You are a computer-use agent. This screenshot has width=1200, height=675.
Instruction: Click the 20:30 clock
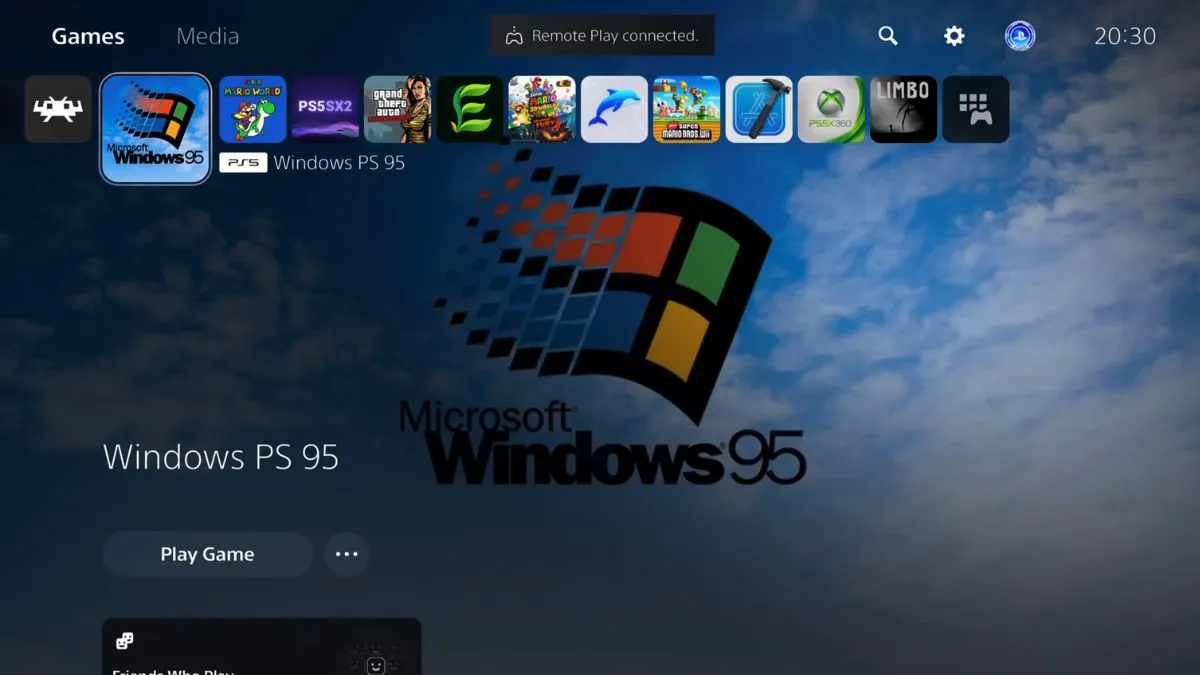(1125, 36)
